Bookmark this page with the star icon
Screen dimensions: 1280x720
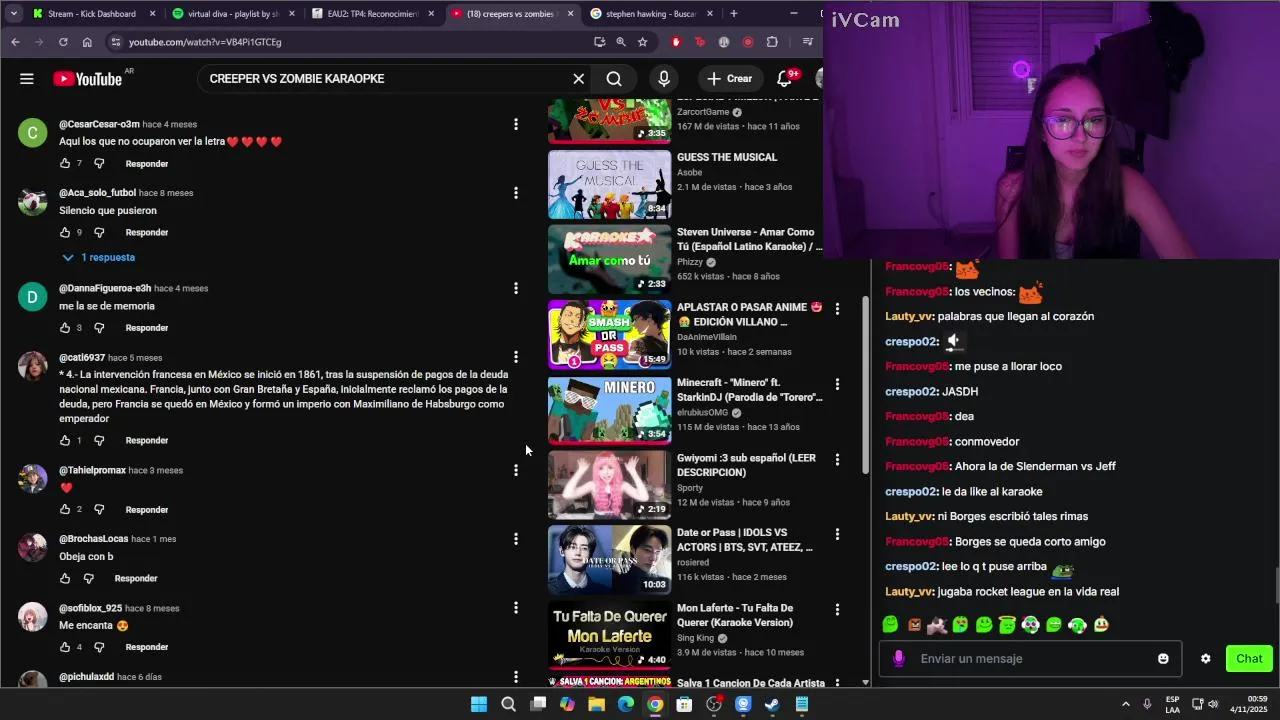(x=642, y=42)
